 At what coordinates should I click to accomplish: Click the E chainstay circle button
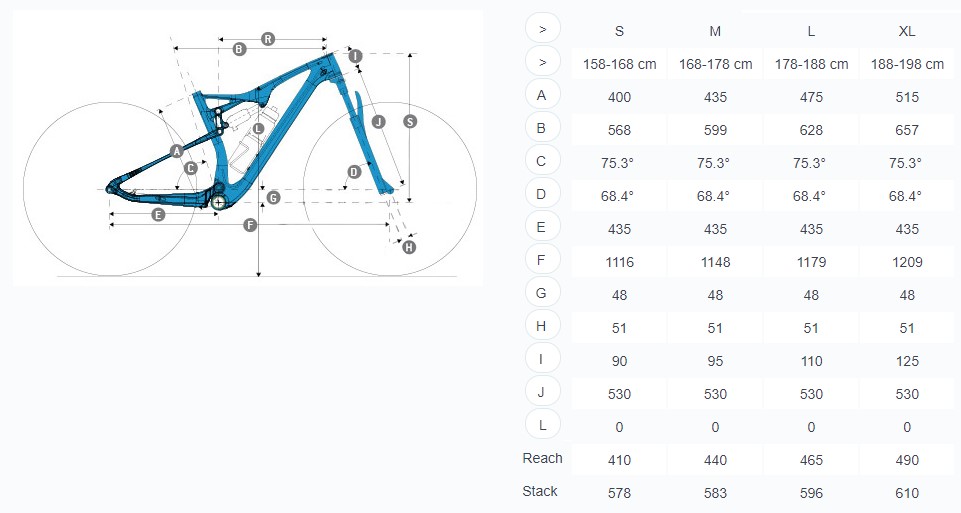pos(542,228)
